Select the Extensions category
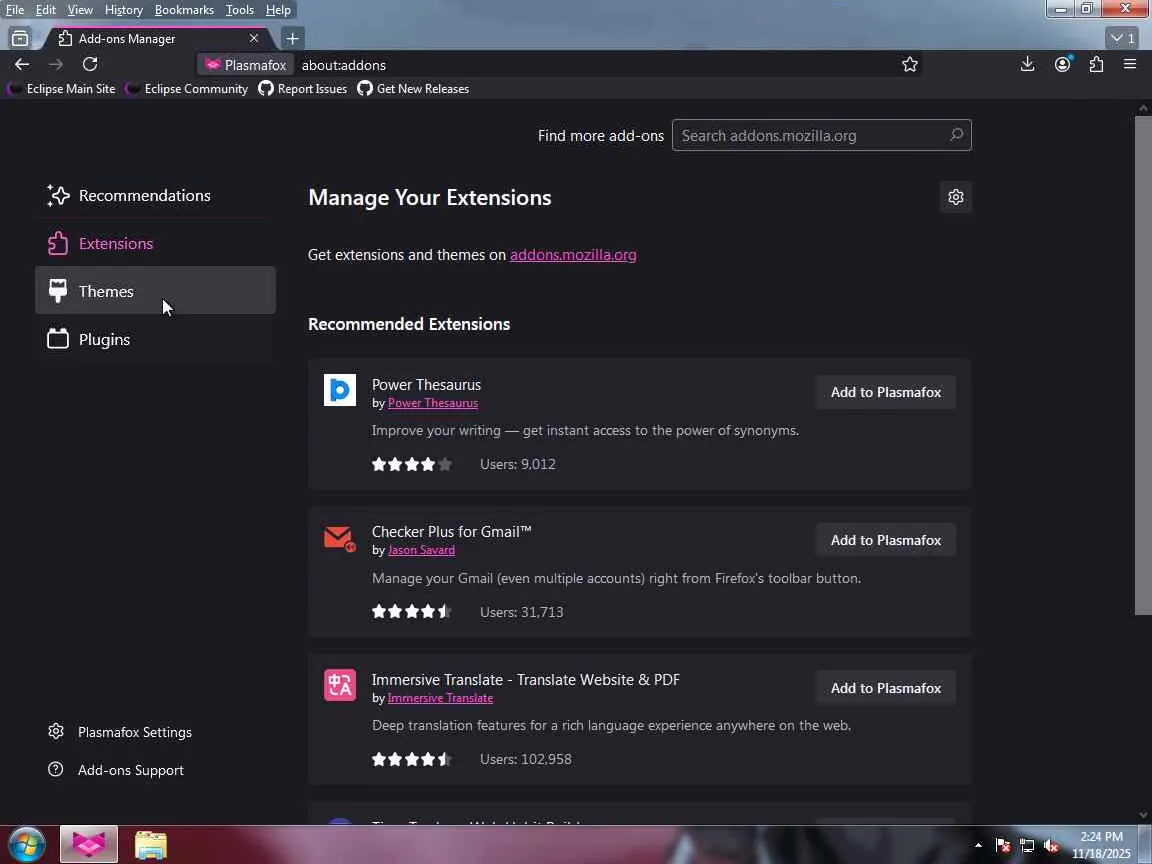 tap(155, 243)
